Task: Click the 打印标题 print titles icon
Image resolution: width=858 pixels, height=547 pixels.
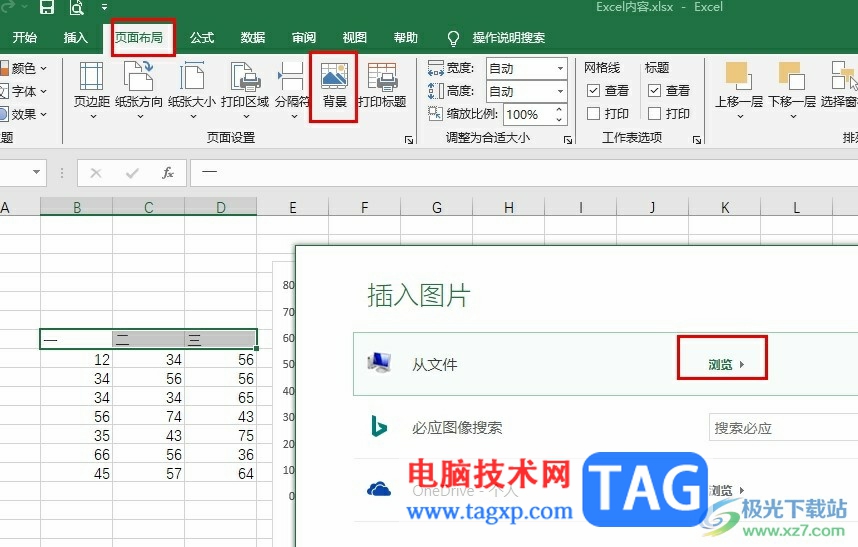Action: tap(382, 76)
